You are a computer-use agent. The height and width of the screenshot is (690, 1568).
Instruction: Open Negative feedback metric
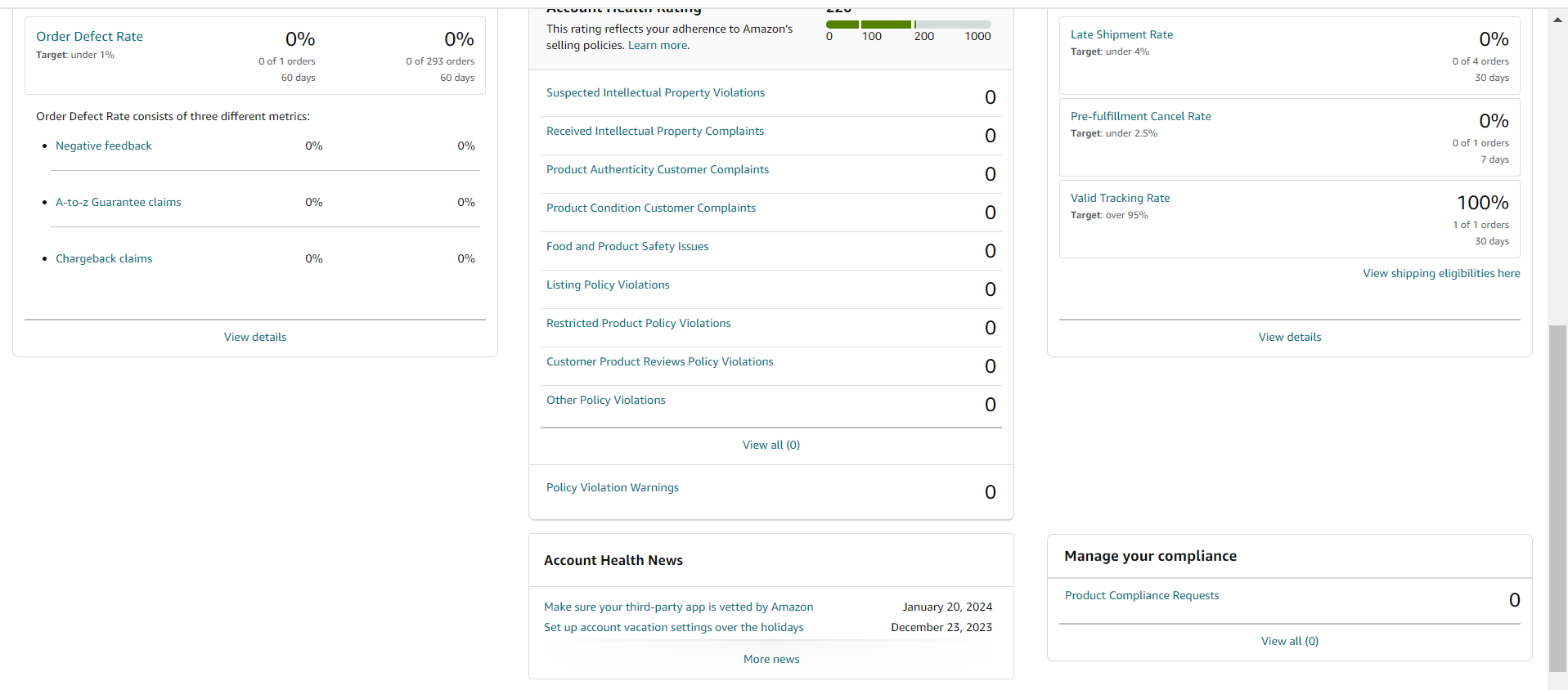104,146
